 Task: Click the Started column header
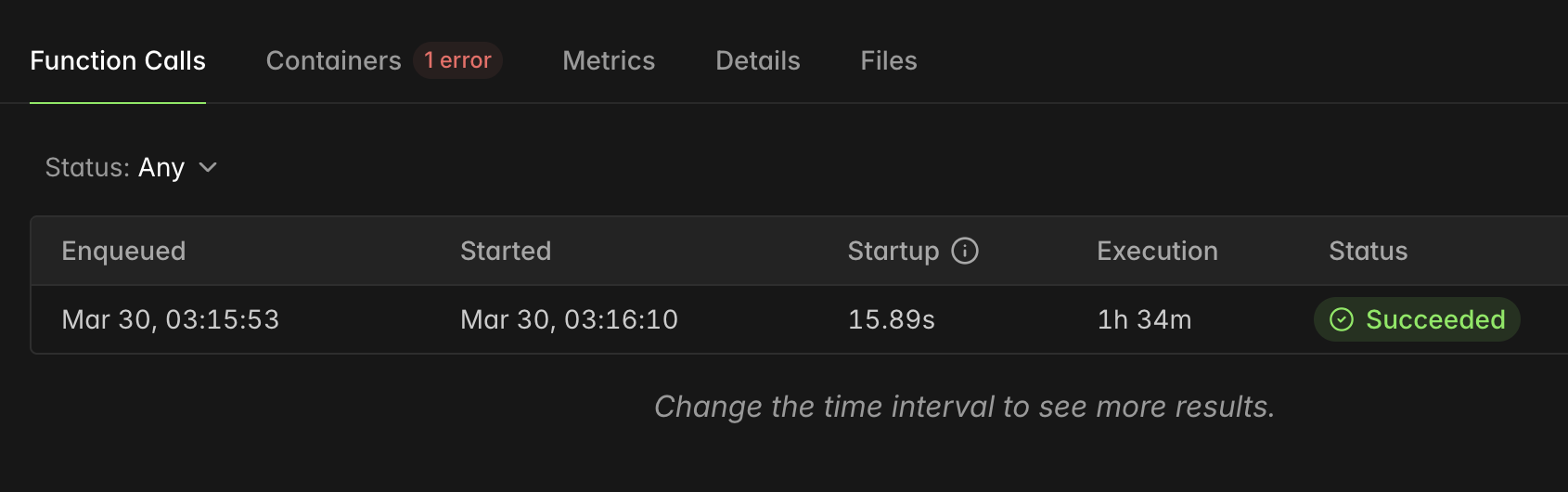[506, 251]
